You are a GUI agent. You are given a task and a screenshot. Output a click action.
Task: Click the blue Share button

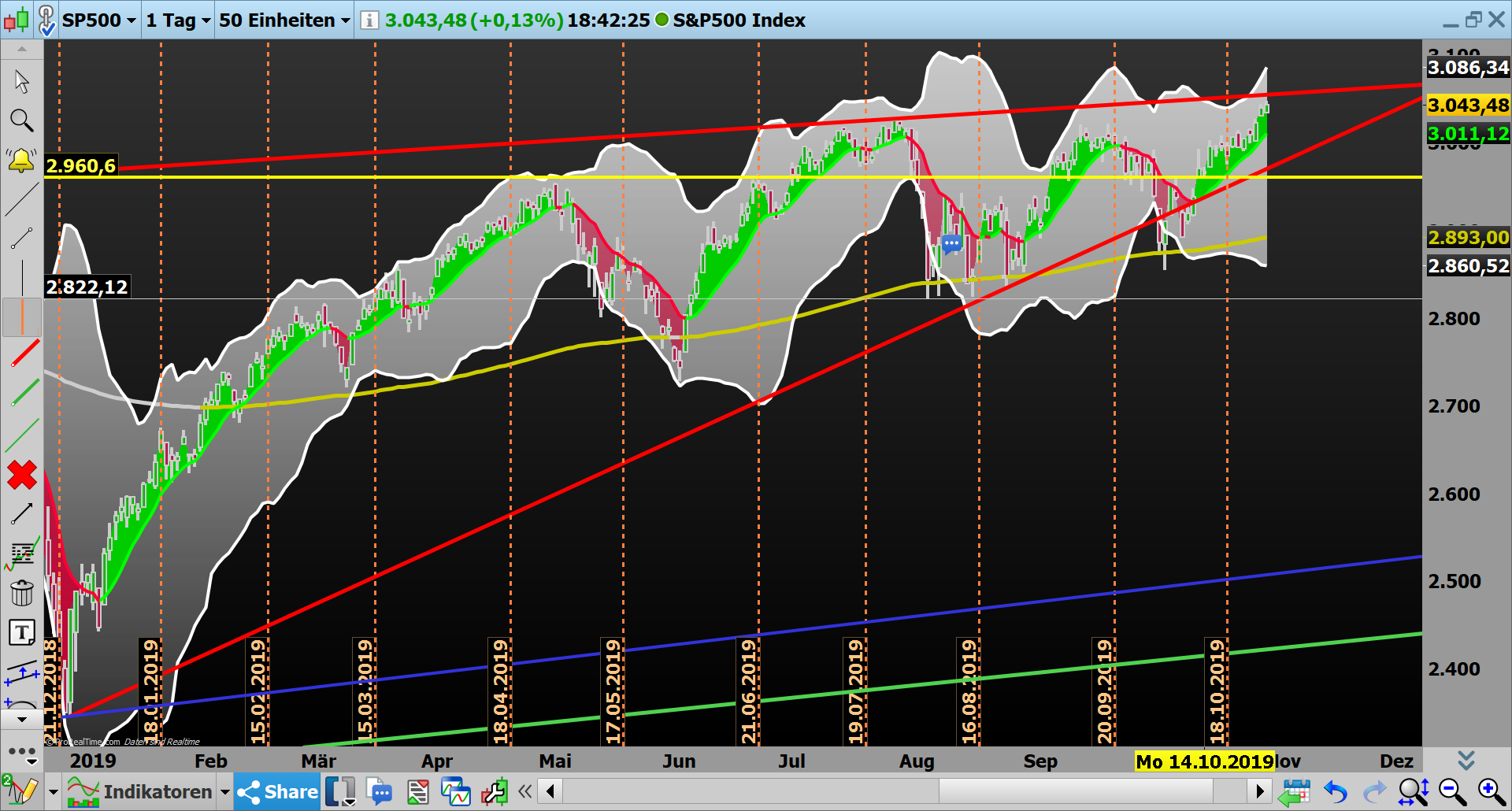point(276,791)
